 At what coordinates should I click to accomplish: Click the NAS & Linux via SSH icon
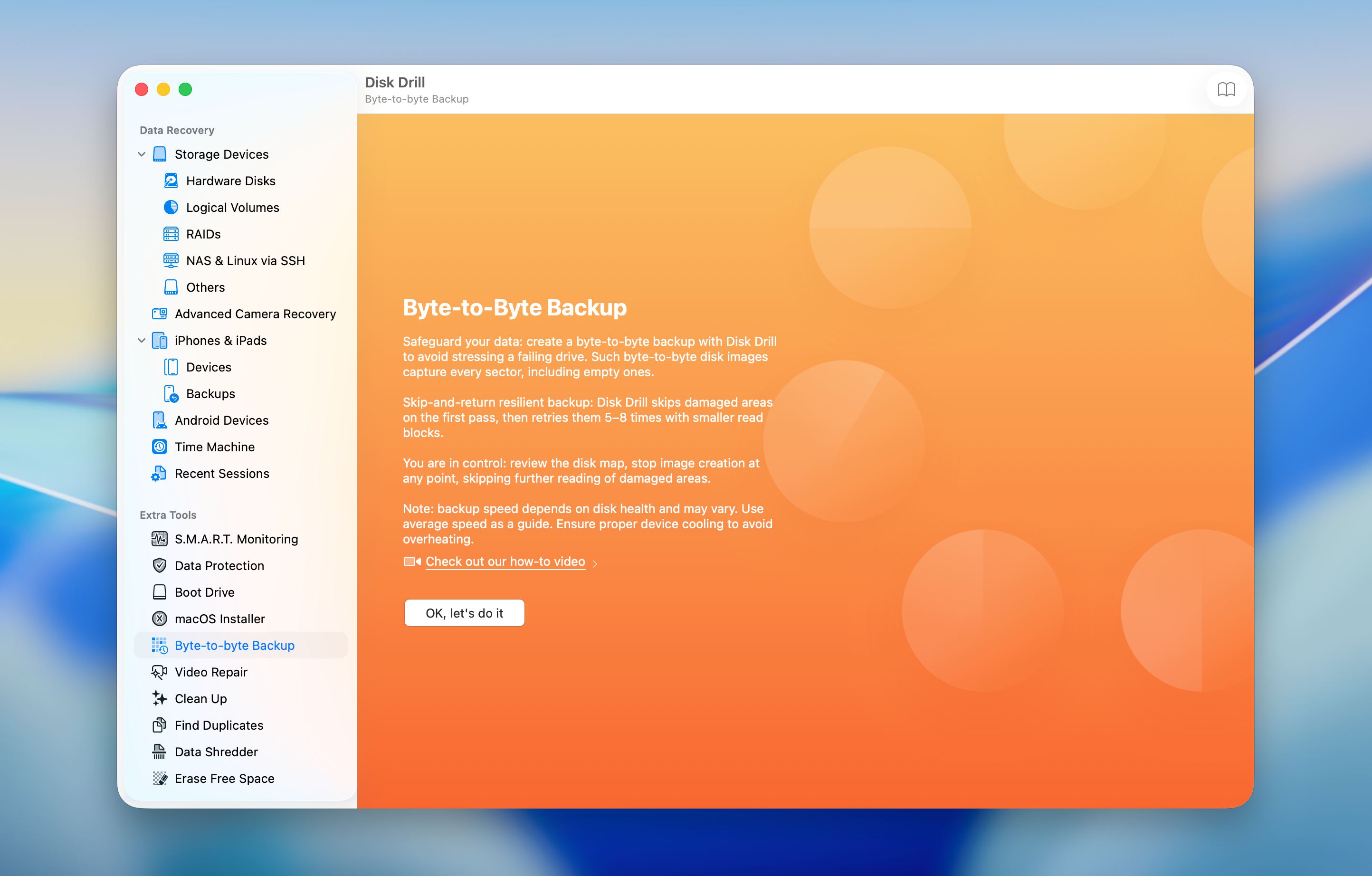[171, 261]
